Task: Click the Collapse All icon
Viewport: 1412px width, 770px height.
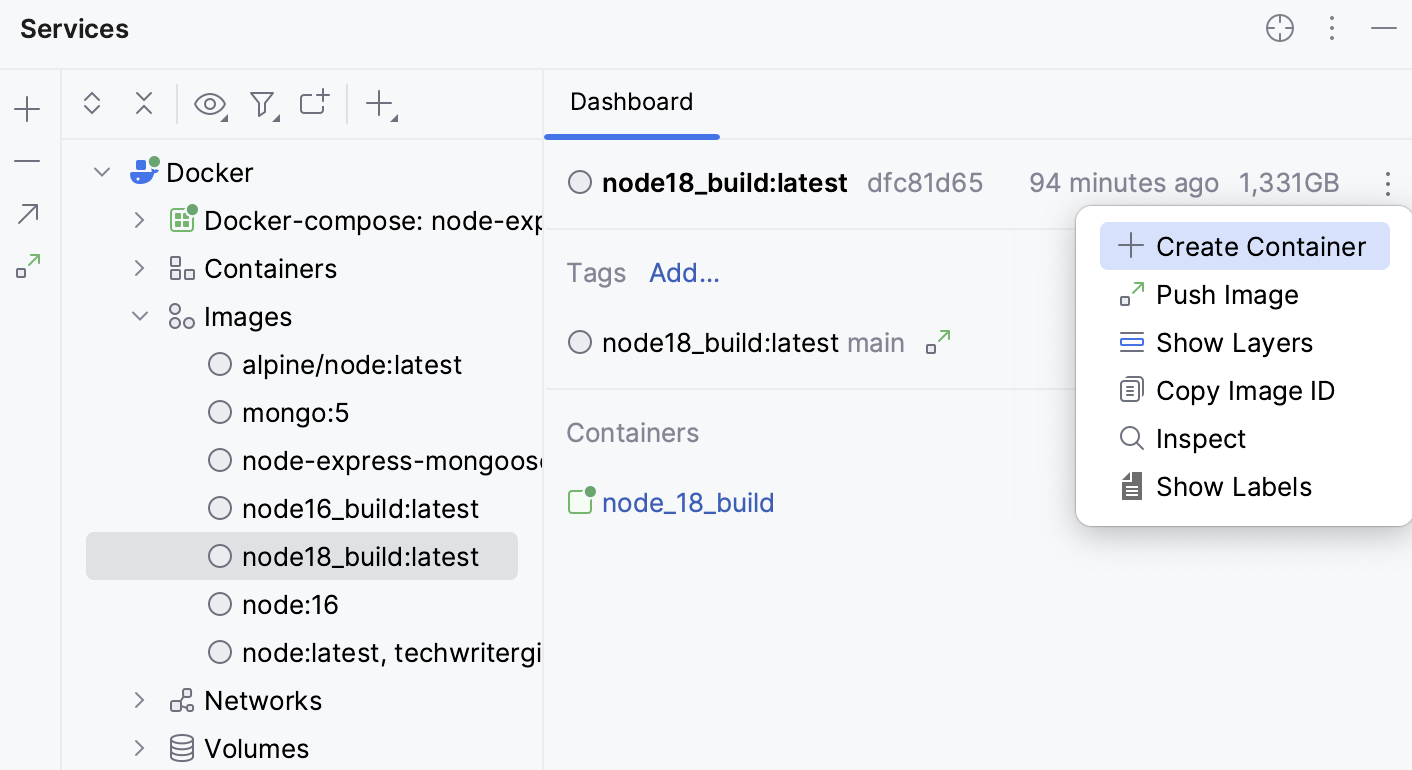Action: (x=144, y=104)
